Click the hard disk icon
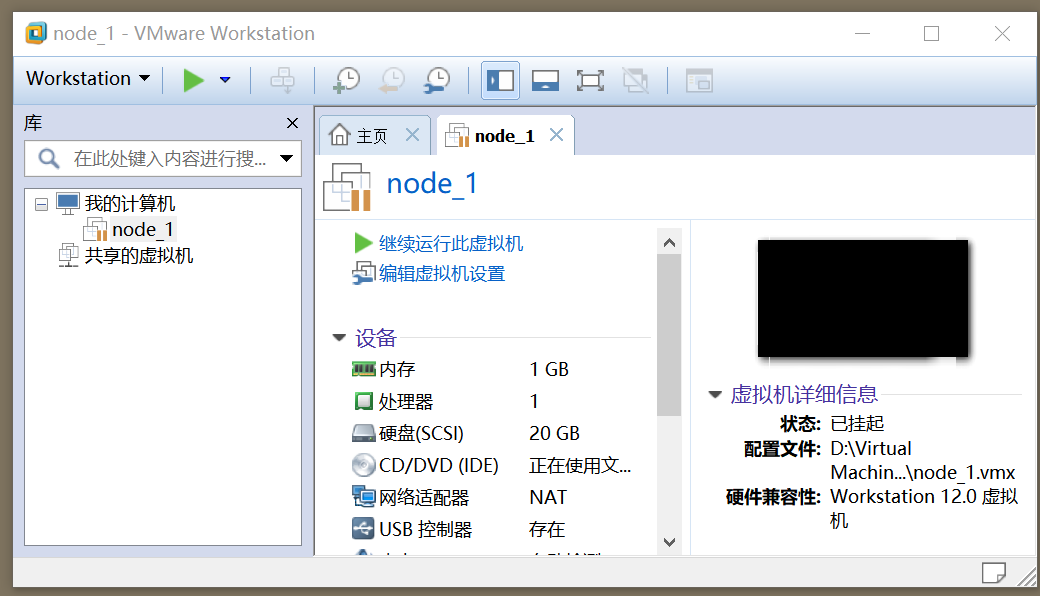1040x596 pixels. click(x=363, y=434)
